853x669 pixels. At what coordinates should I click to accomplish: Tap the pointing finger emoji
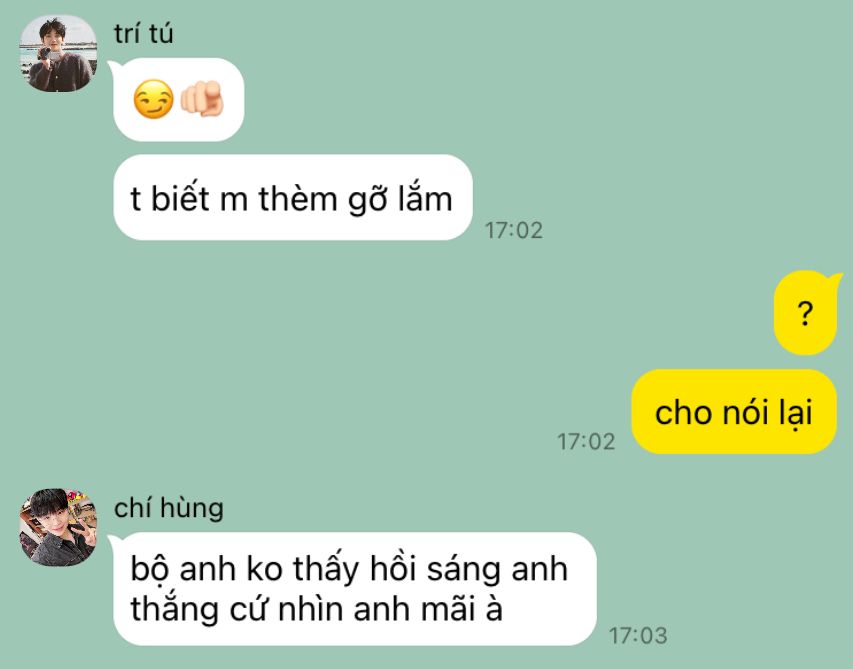[202, 98]
